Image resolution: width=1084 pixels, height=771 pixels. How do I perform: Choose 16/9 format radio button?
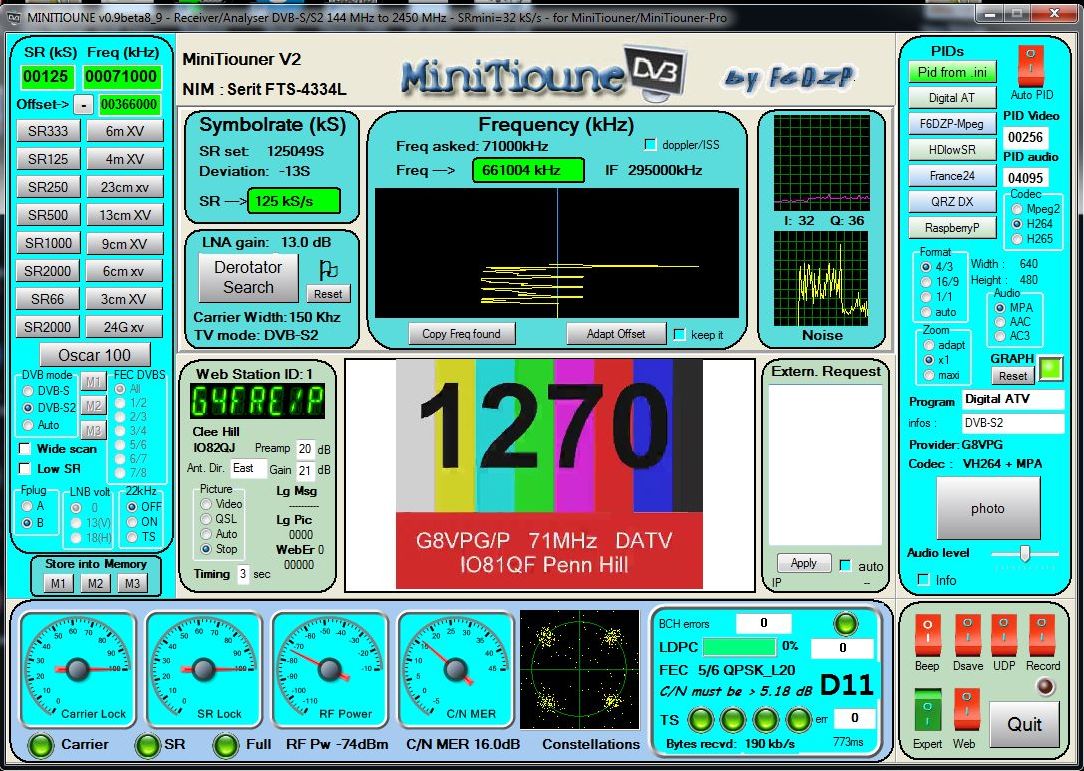(926, 281)
